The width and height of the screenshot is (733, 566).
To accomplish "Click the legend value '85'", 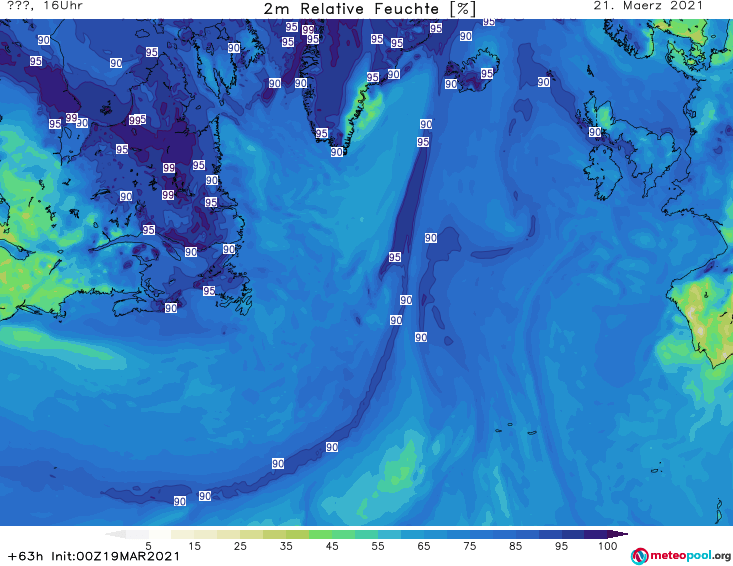I will tap(516, 546).
